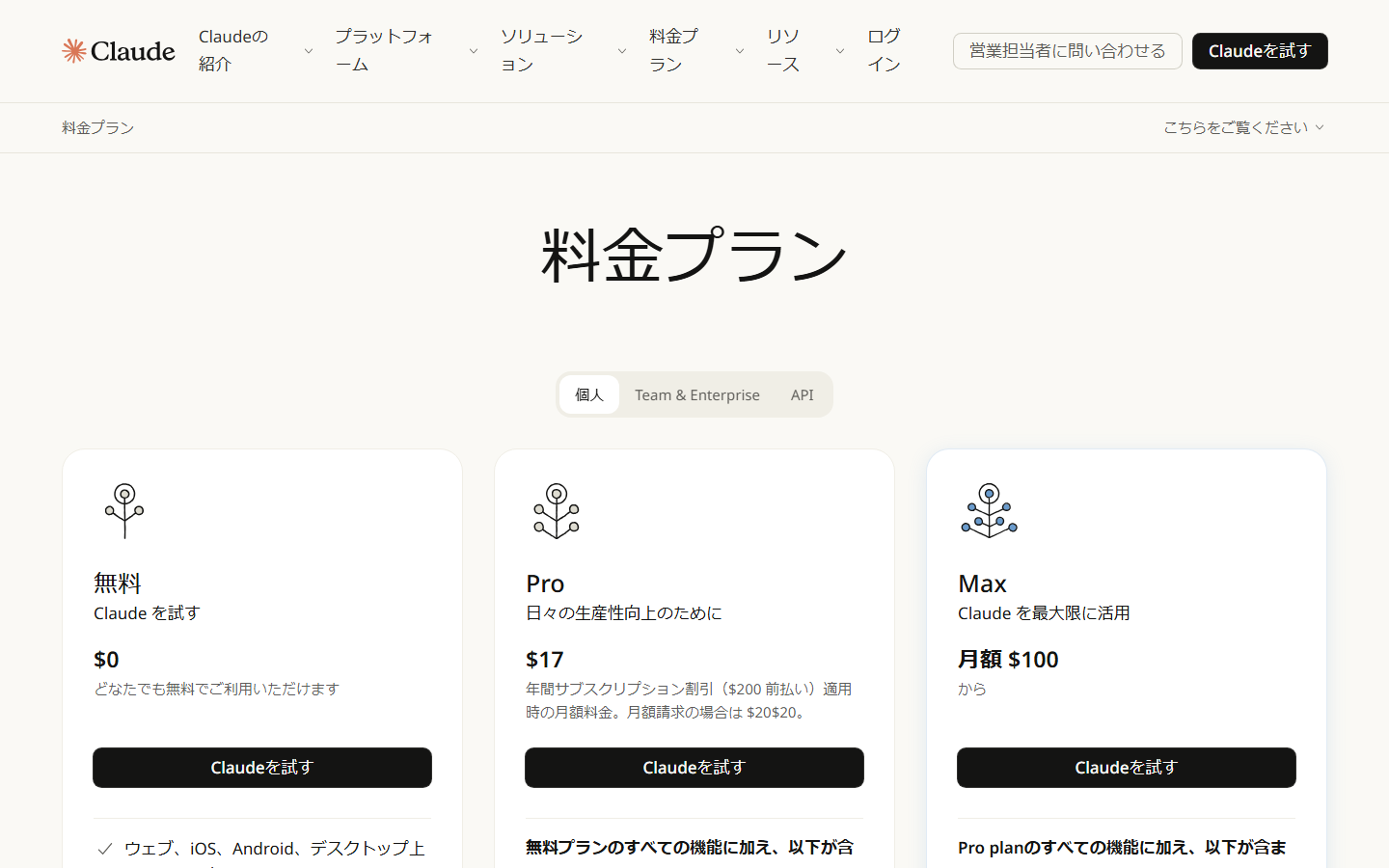Switch to Team & Enterprise tab
Viewport: 1389px width, 868px height.
[697, 394]
